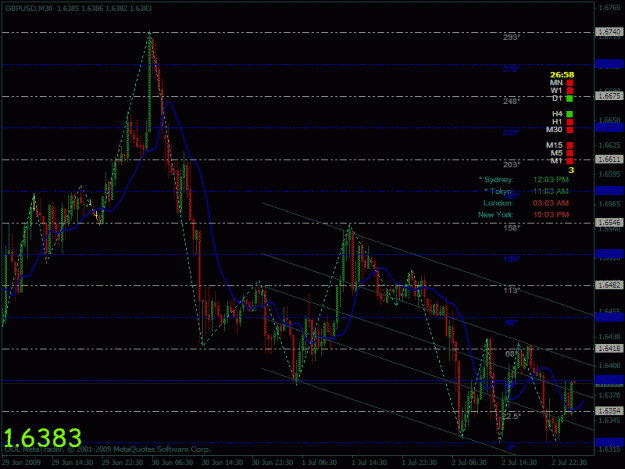Viewport: 625px width, 469px height.
Task: Click the 1.6595 price axis value
Action: 609,174
